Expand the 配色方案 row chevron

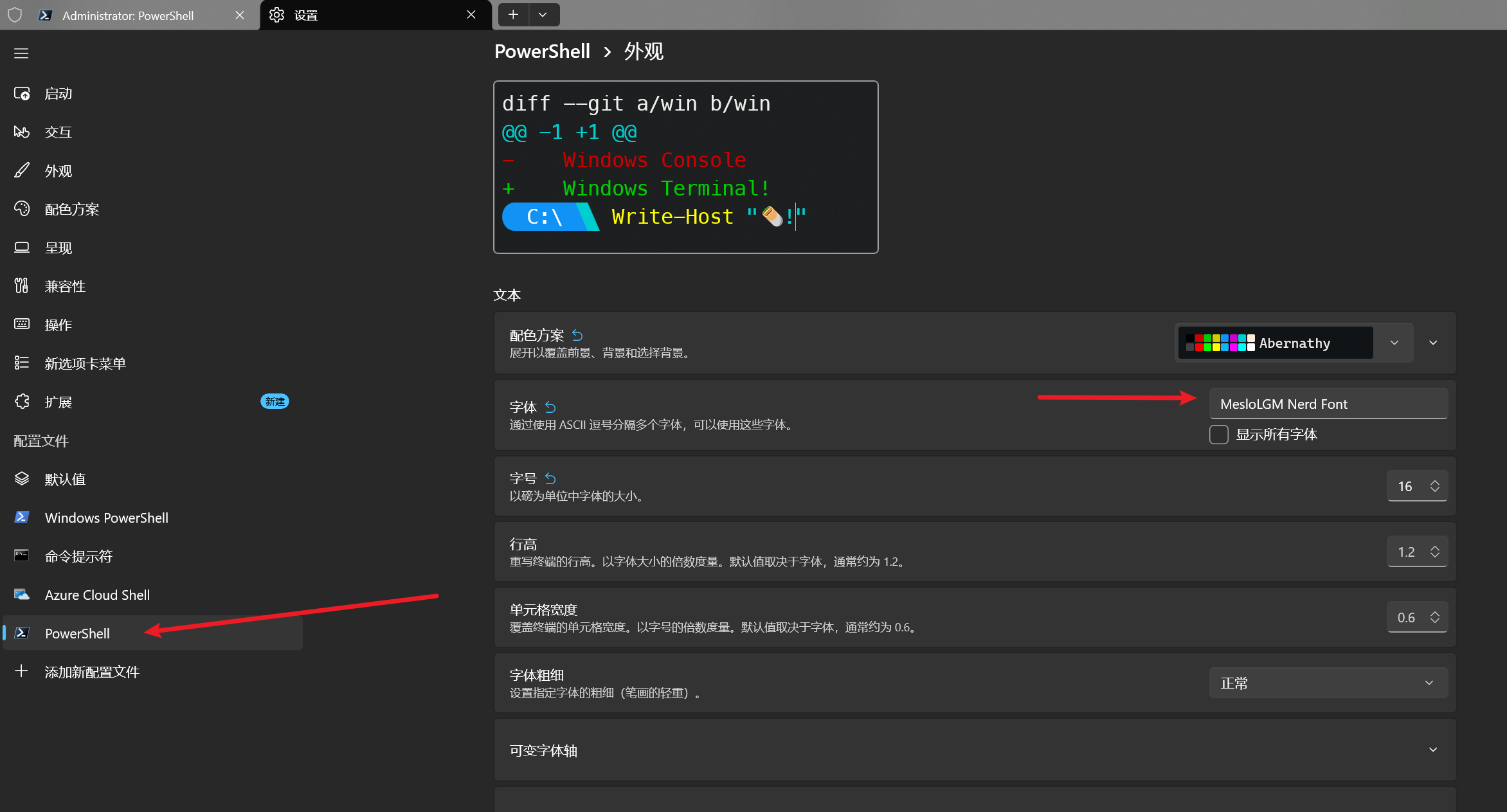1433,343
